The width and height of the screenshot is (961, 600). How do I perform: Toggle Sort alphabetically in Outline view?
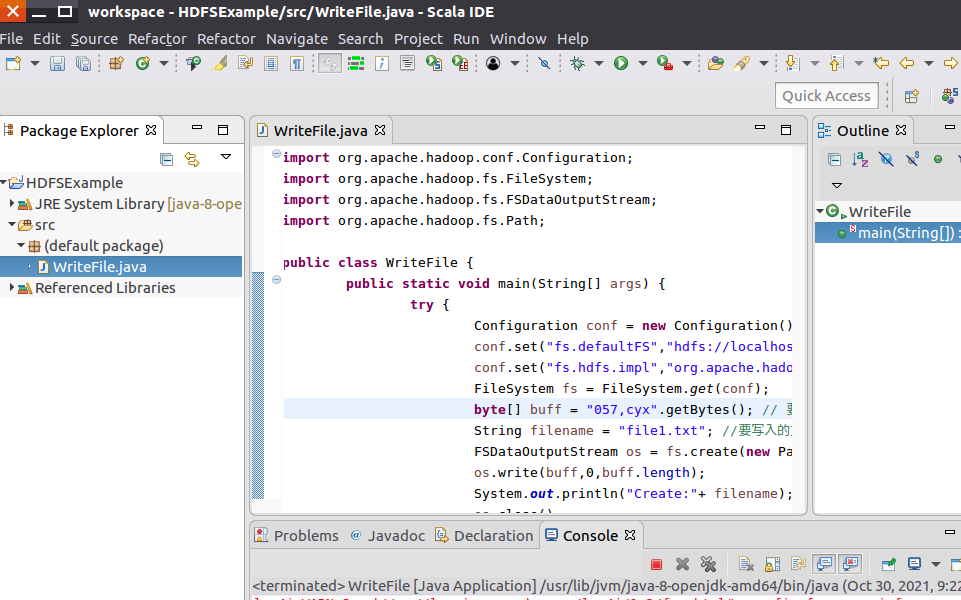point(860,159)
